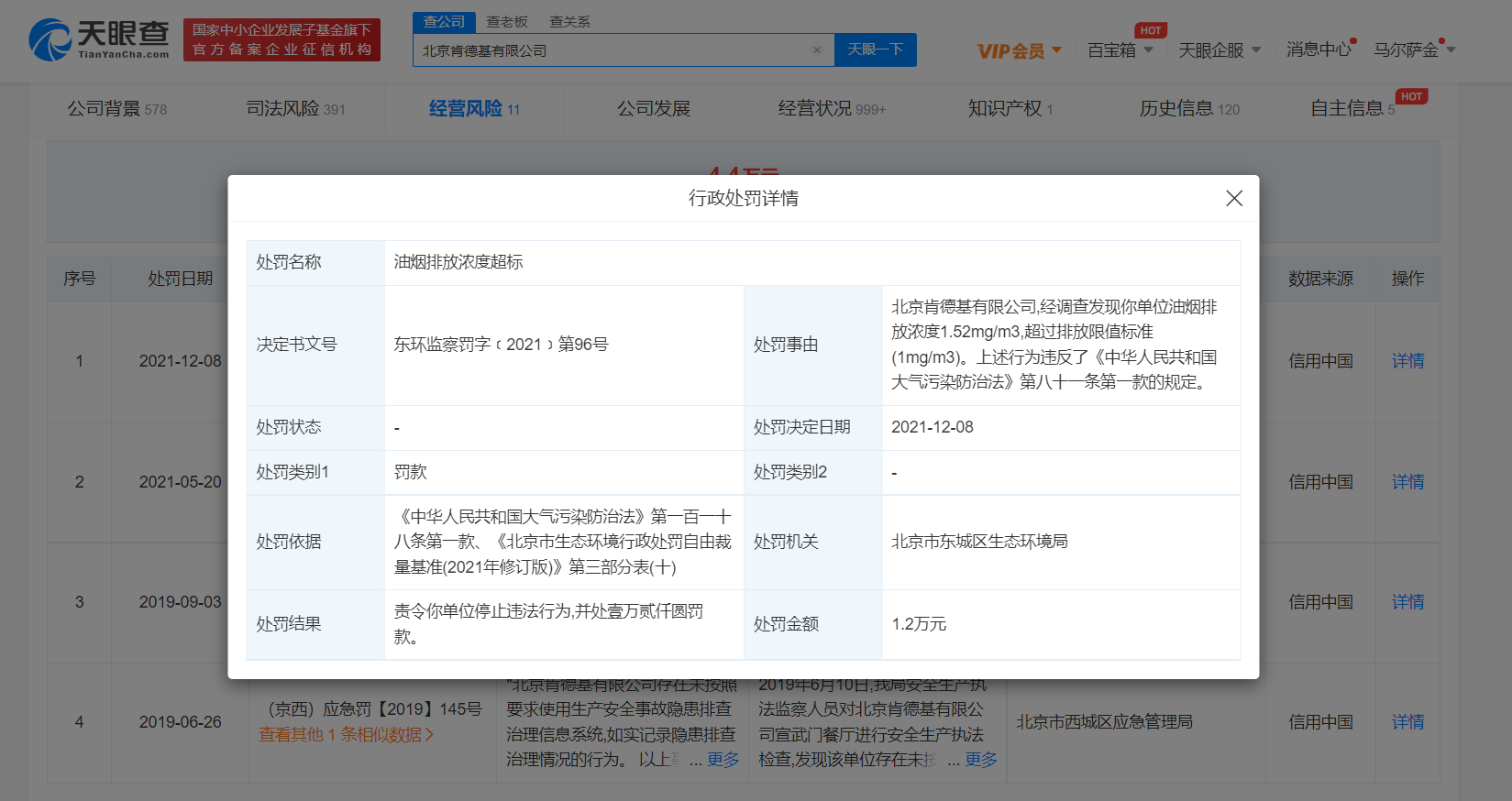
Task: Switch to the 经营风险 tab
Action: click(474, 109)
